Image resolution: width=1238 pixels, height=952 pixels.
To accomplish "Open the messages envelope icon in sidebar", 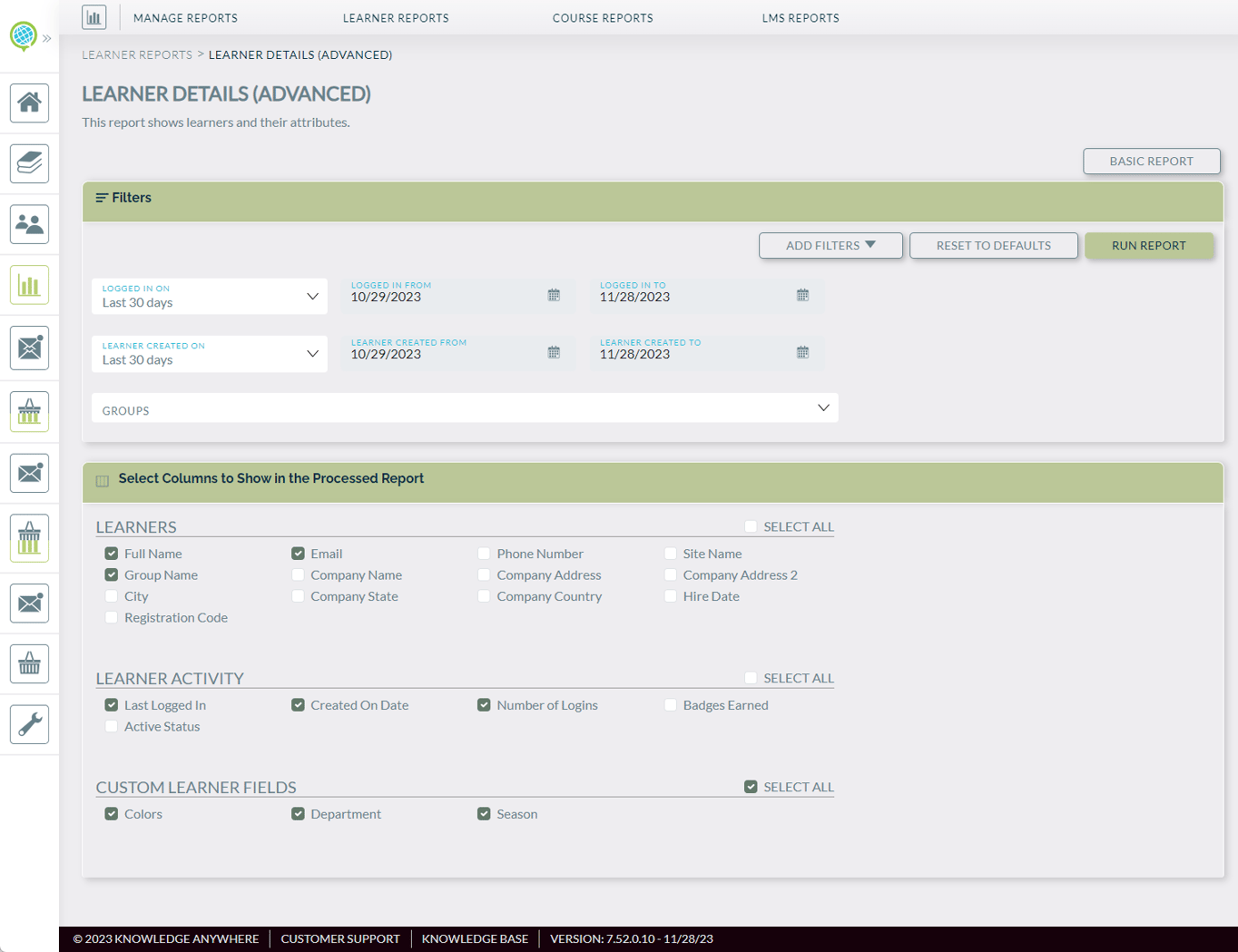I will coord(28,348).
